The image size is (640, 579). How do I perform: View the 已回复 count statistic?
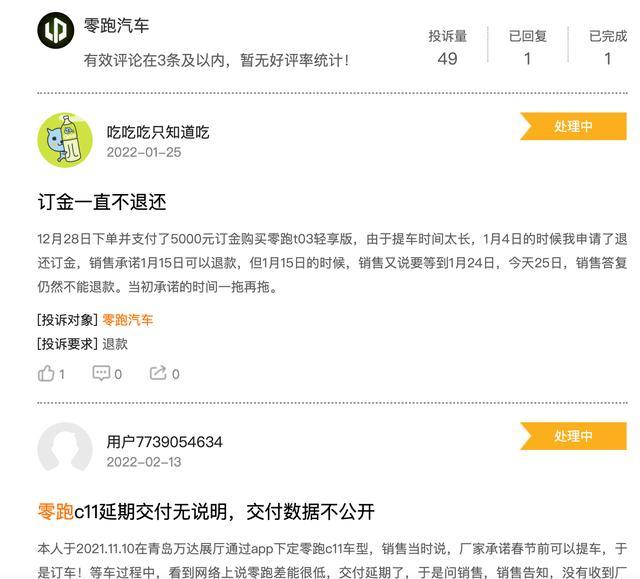527,47
